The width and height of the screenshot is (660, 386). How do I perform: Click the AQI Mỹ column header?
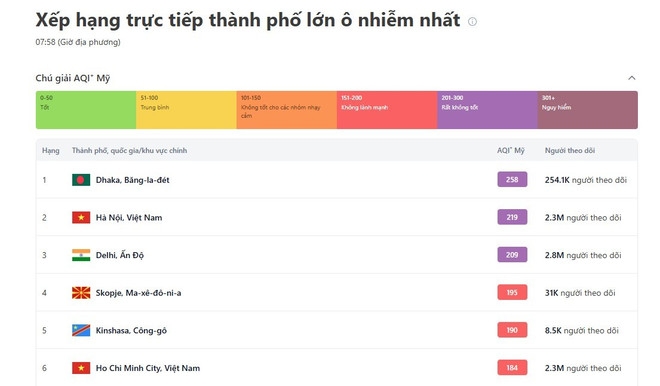click(511, 150)
